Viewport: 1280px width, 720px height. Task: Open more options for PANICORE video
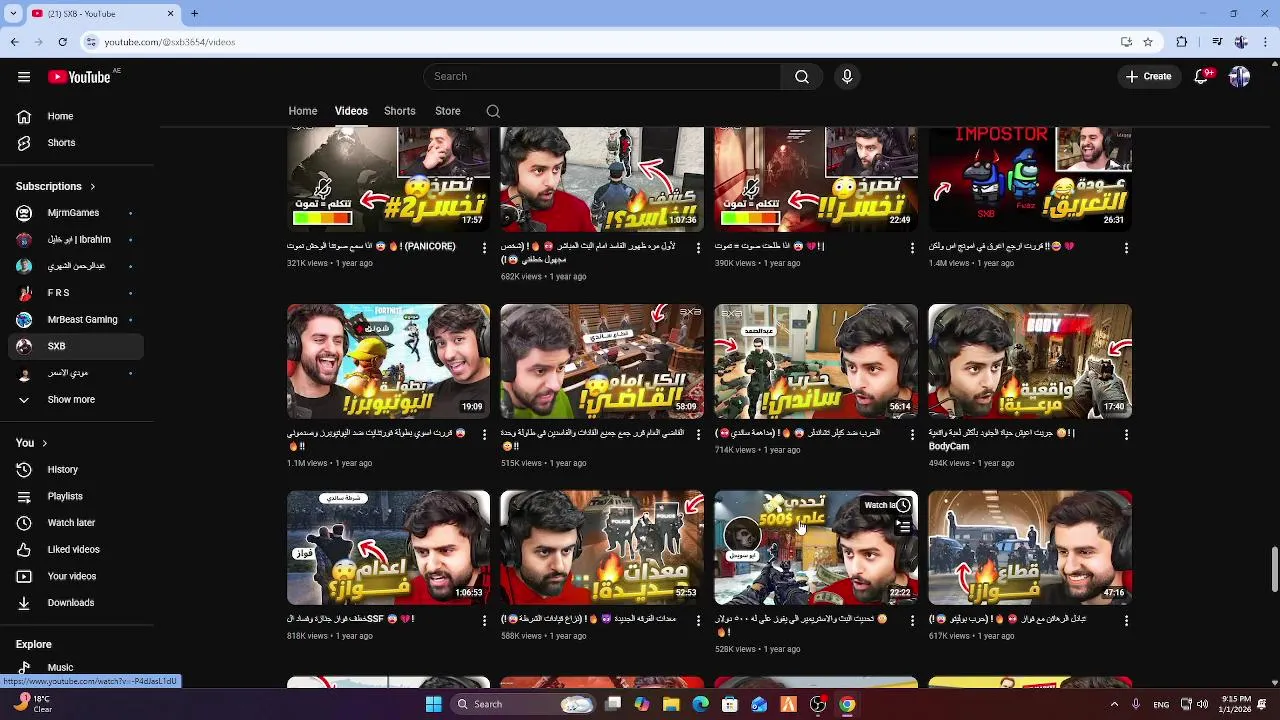[485, 247]
